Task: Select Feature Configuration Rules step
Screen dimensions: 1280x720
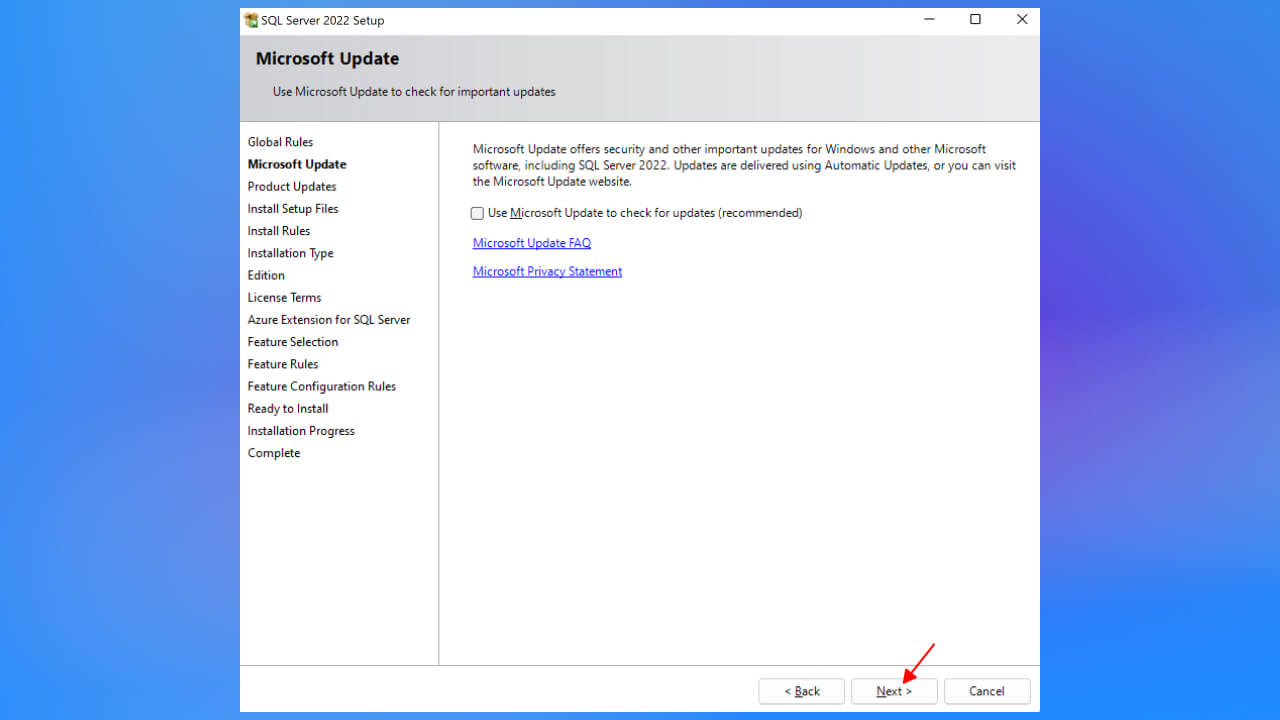Action: (x=322, y=386)
